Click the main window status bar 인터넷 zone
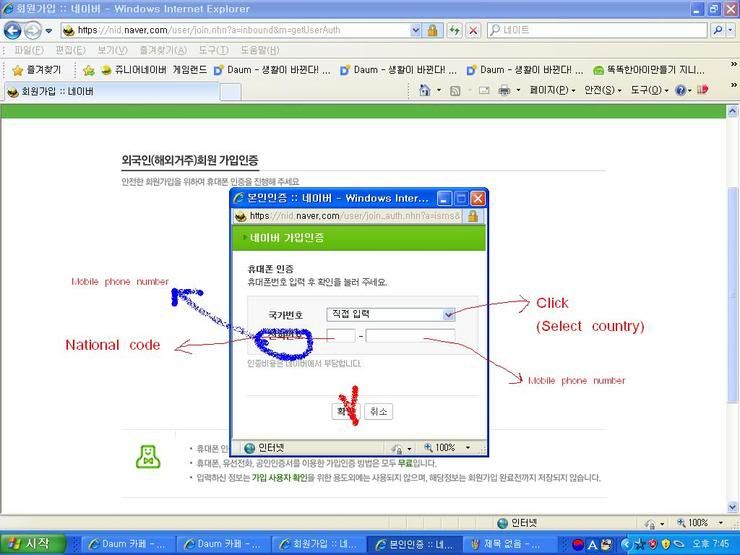Screen dimensions: 740x555 pos(517,522)
